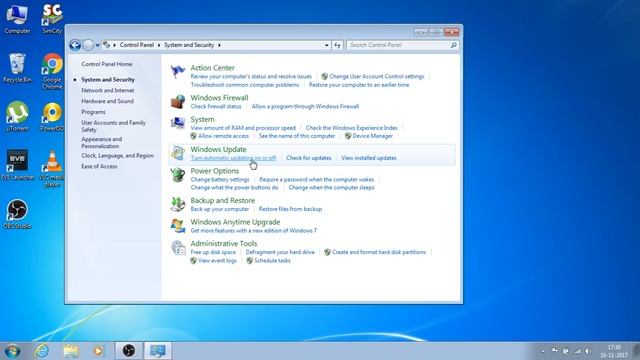Open the Action Center heading link

point(212,68)
